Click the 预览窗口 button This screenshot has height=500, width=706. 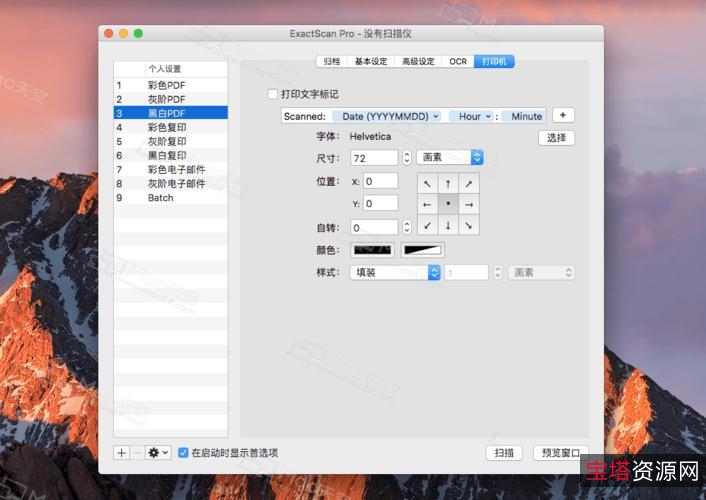pos(561,453)
